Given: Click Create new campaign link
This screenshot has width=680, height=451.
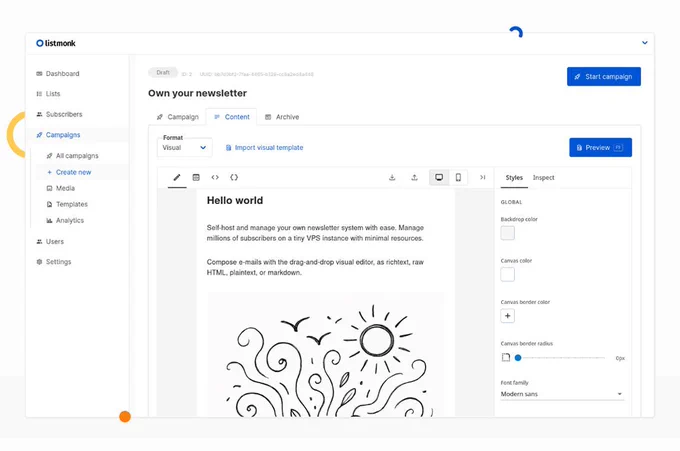Looking at the screenshot, I should [x=73, y=172].
